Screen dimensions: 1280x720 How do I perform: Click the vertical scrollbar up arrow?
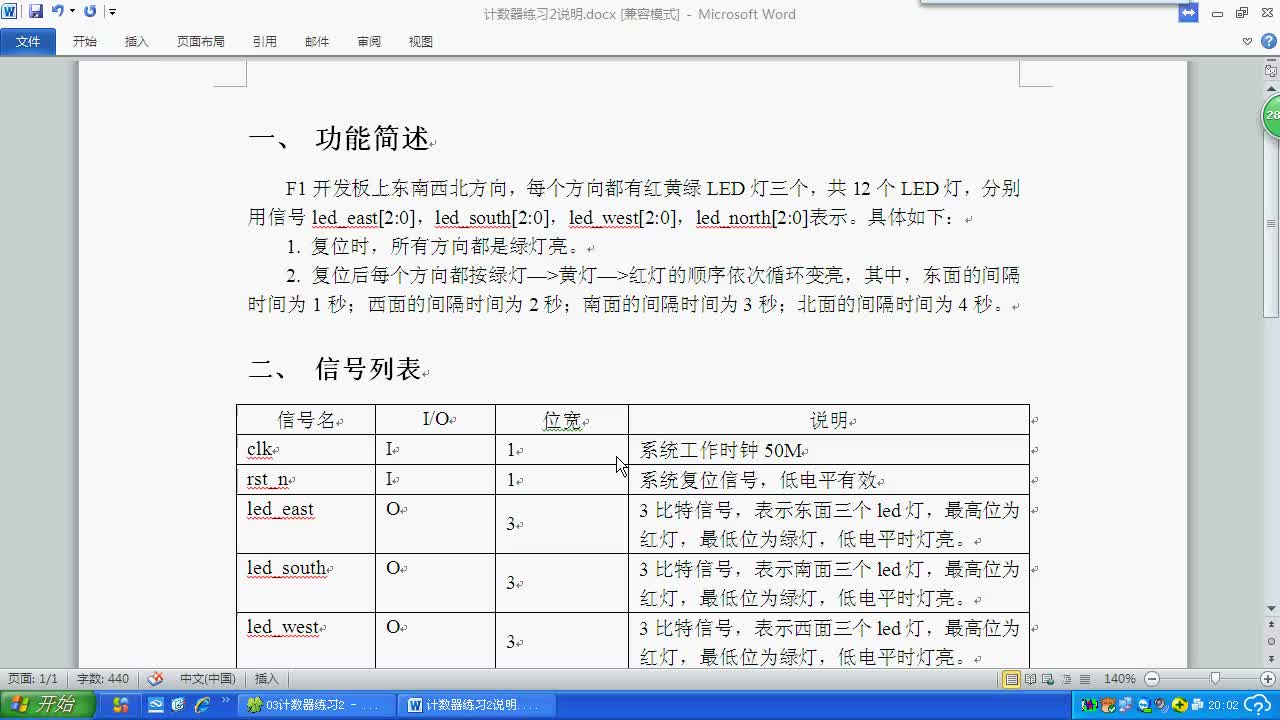point(1272,91)
